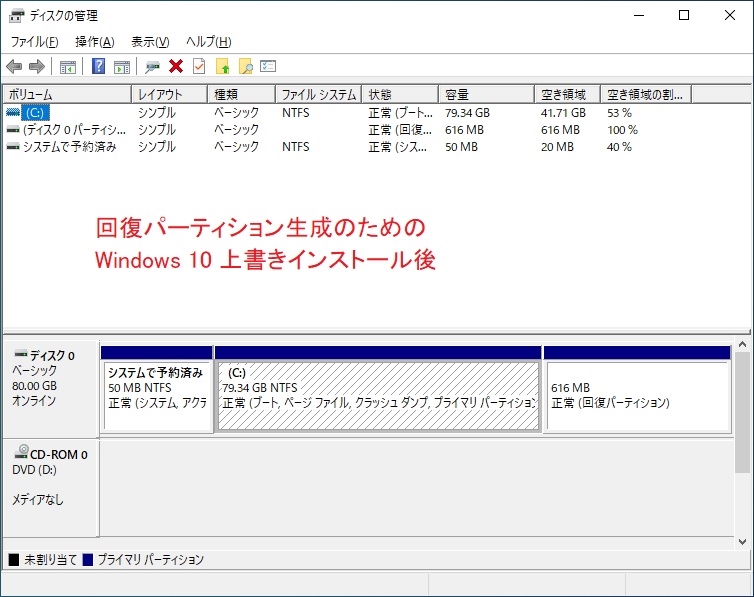Click the disk icon beside ディスク 0 label

click(20, 354)
